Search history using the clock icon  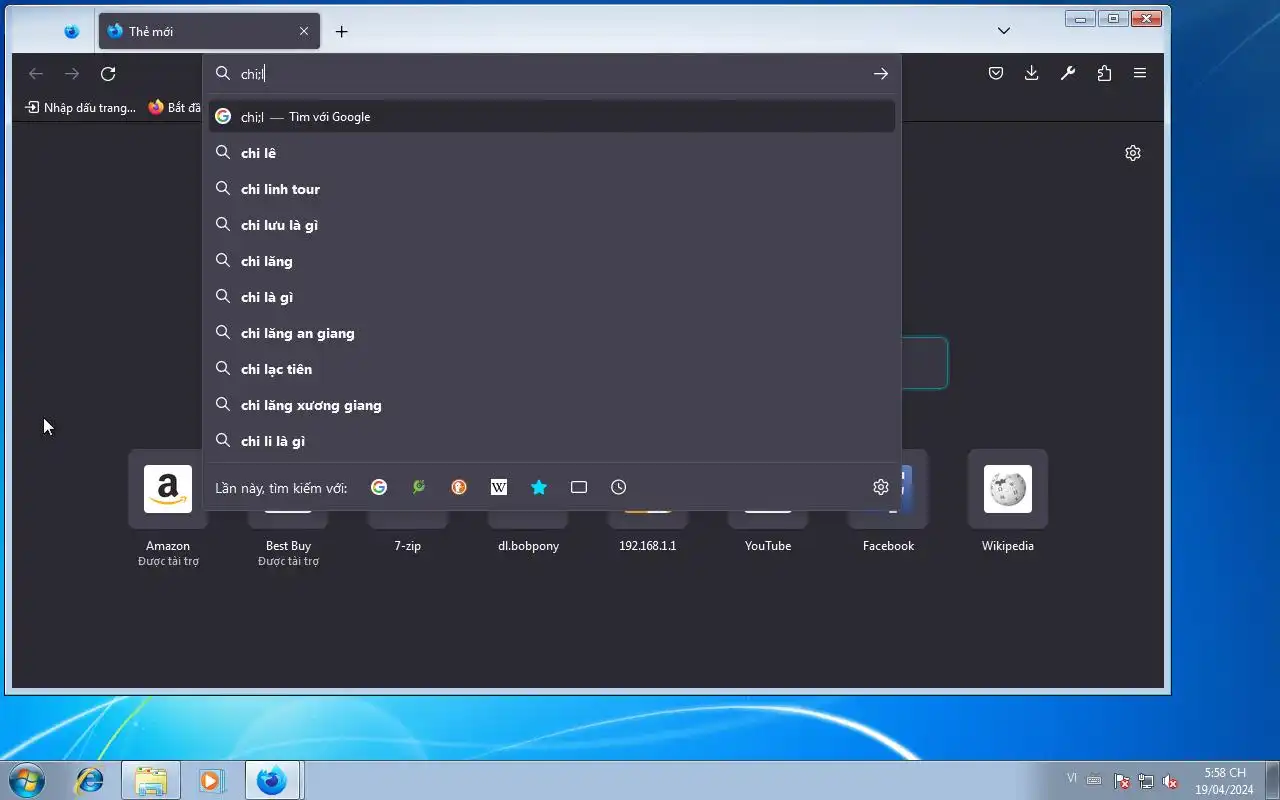pyautogui.click(x=619, y=487)
